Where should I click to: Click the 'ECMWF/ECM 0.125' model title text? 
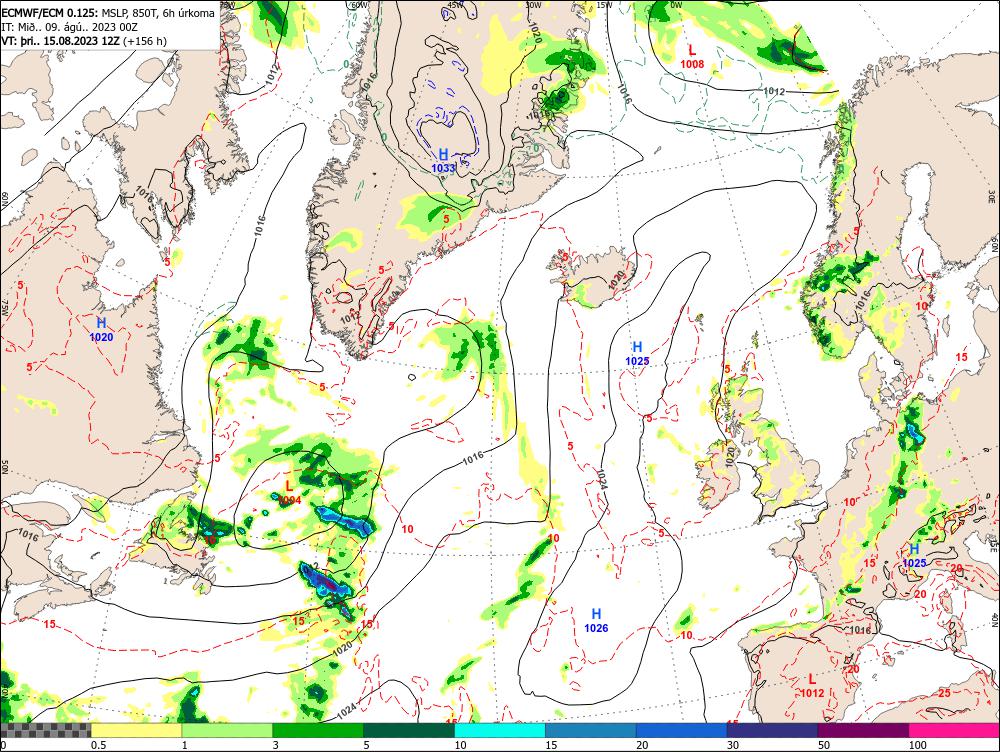(50, 13)
